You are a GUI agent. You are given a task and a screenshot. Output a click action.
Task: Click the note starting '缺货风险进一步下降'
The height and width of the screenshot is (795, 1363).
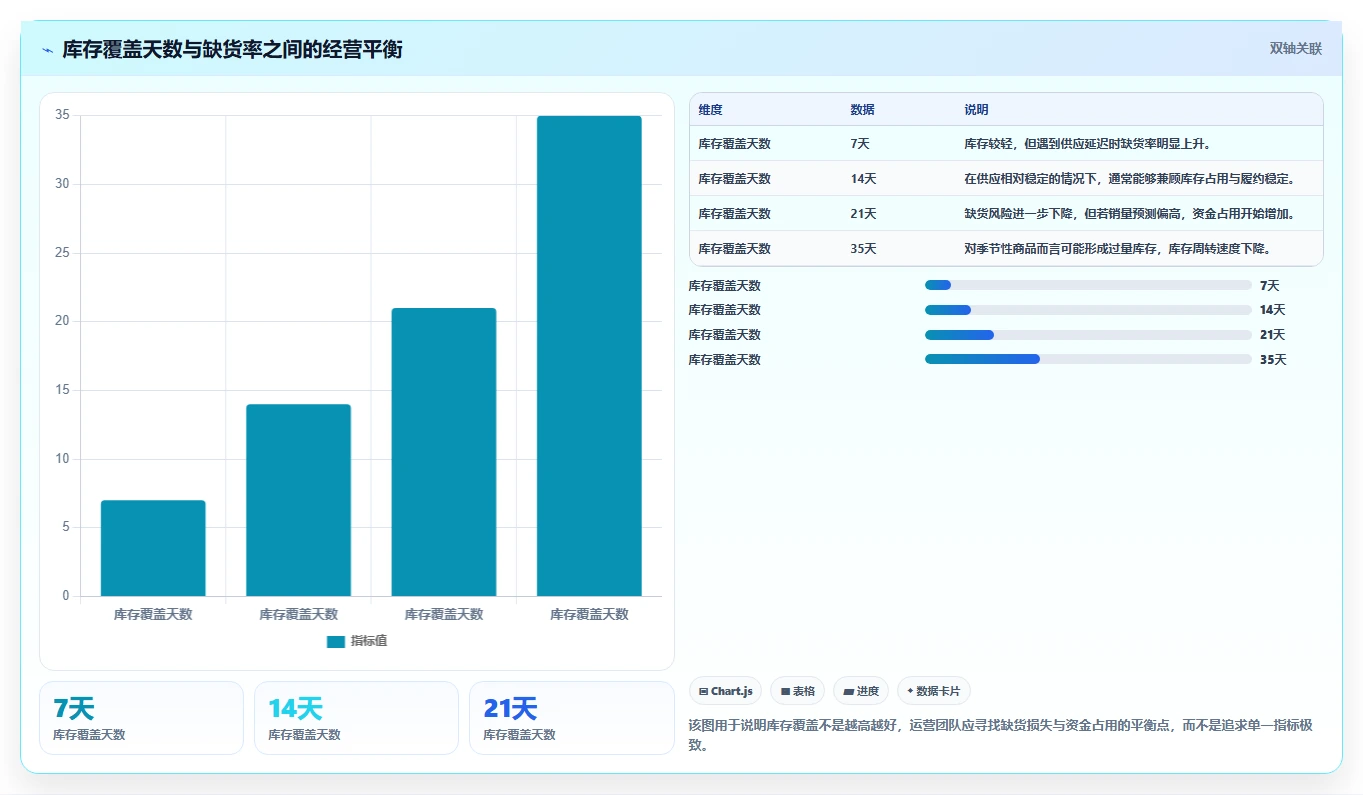tap(1130, 214)
